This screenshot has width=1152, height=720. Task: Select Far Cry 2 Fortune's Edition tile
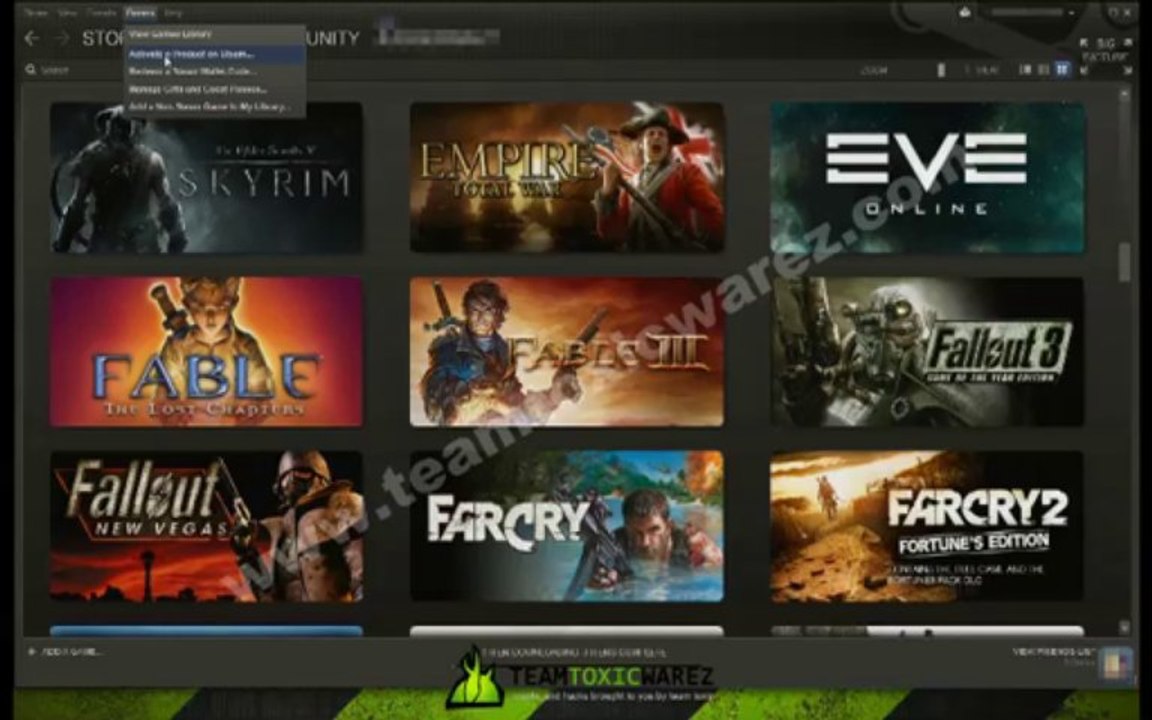[x=927, y=526]
